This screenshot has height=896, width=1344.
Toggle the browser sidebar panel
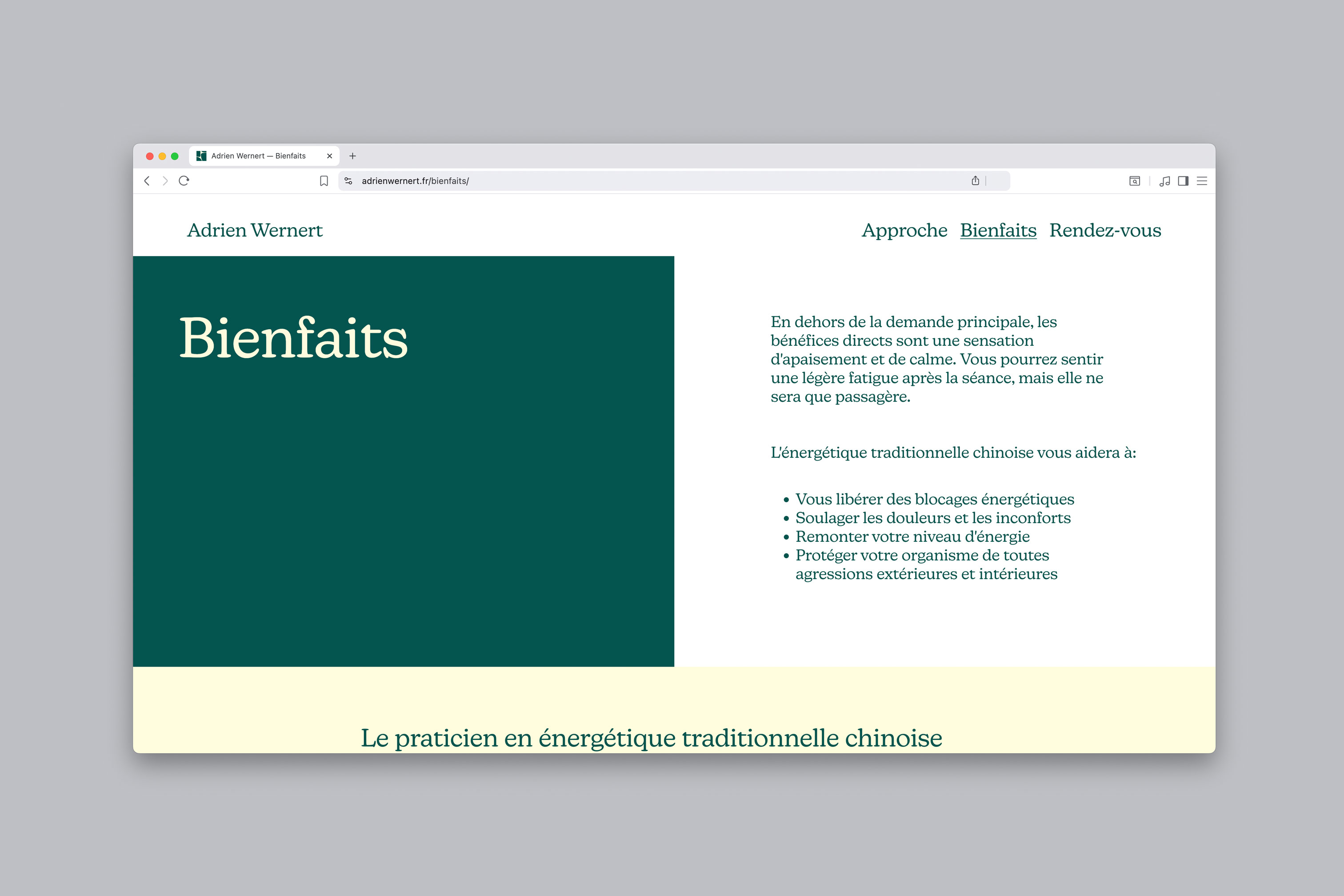(x=1184, y=180)
